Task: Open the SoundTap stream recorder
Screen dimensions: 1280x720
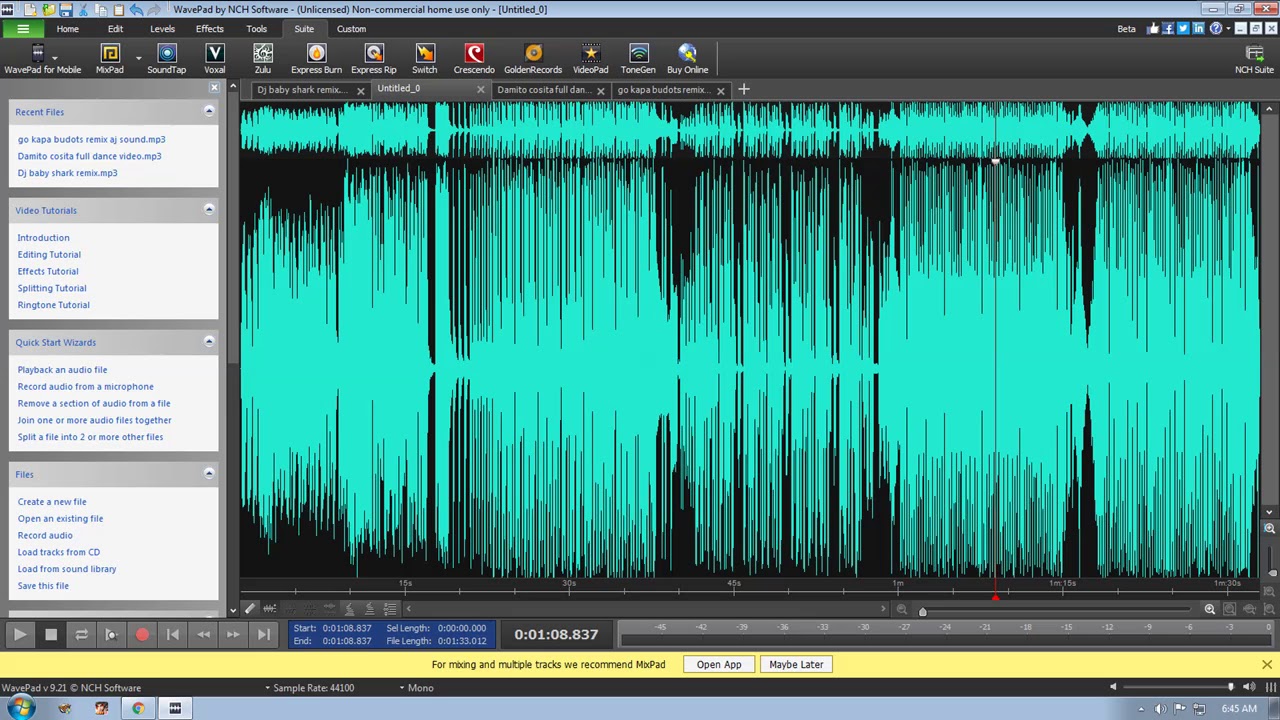Action: pos(166,59)
